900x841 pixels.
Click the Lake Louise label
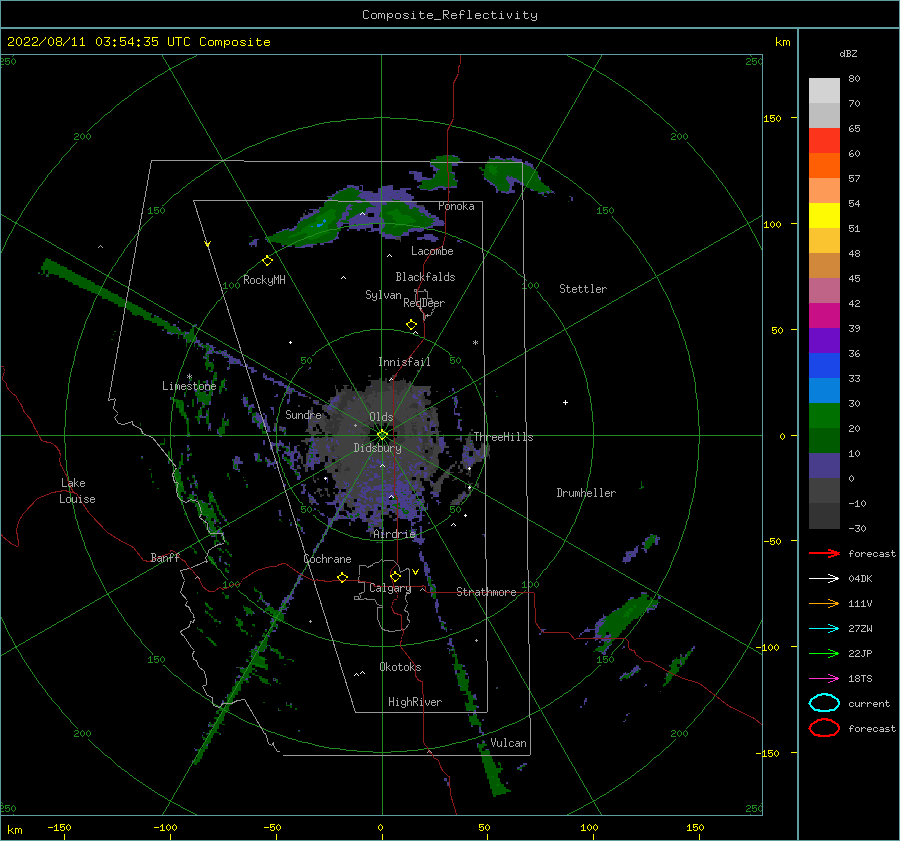(77, 491)
